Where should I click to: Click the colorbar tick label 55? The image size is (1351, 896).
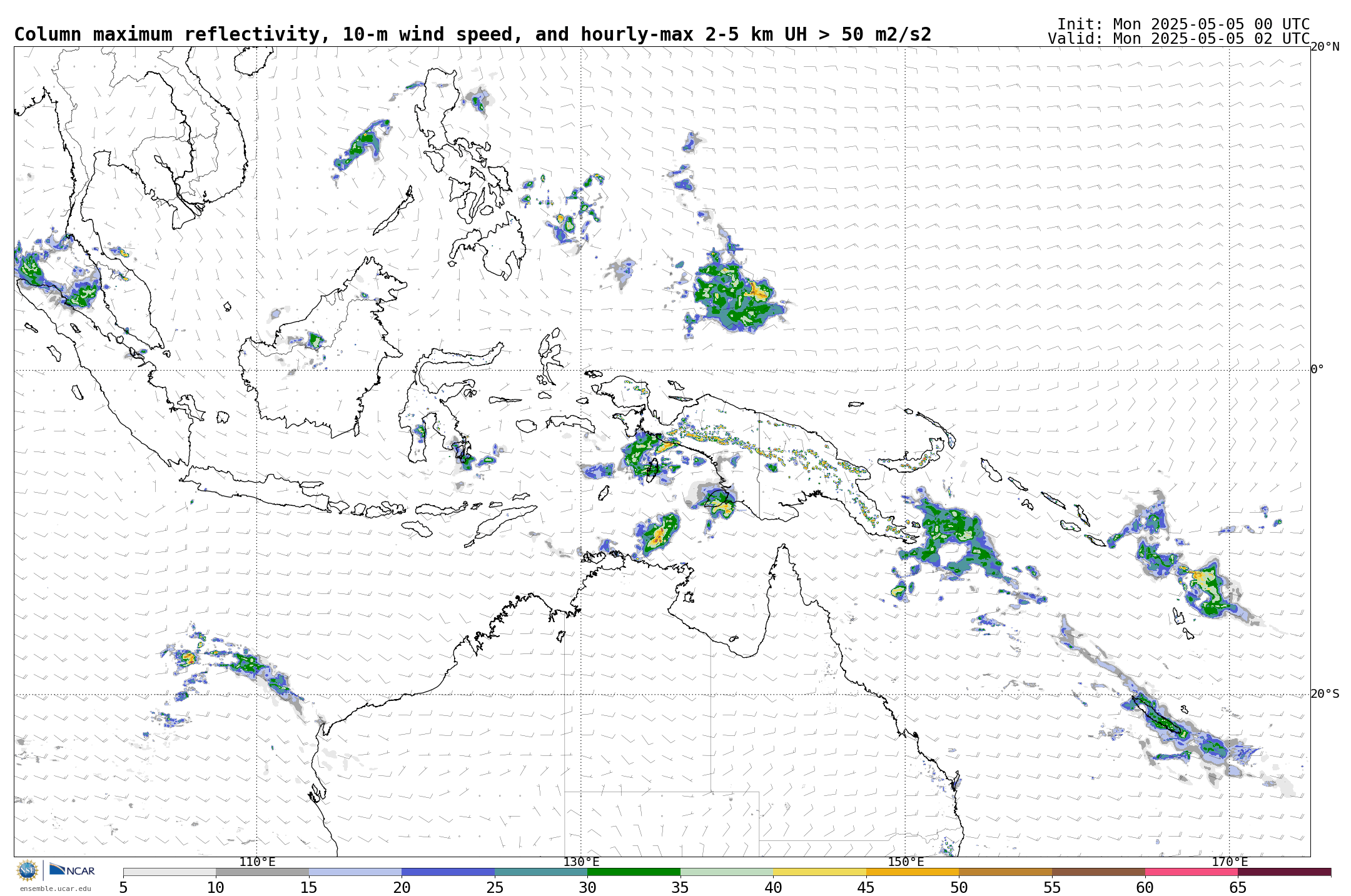tap(1052, 888)
